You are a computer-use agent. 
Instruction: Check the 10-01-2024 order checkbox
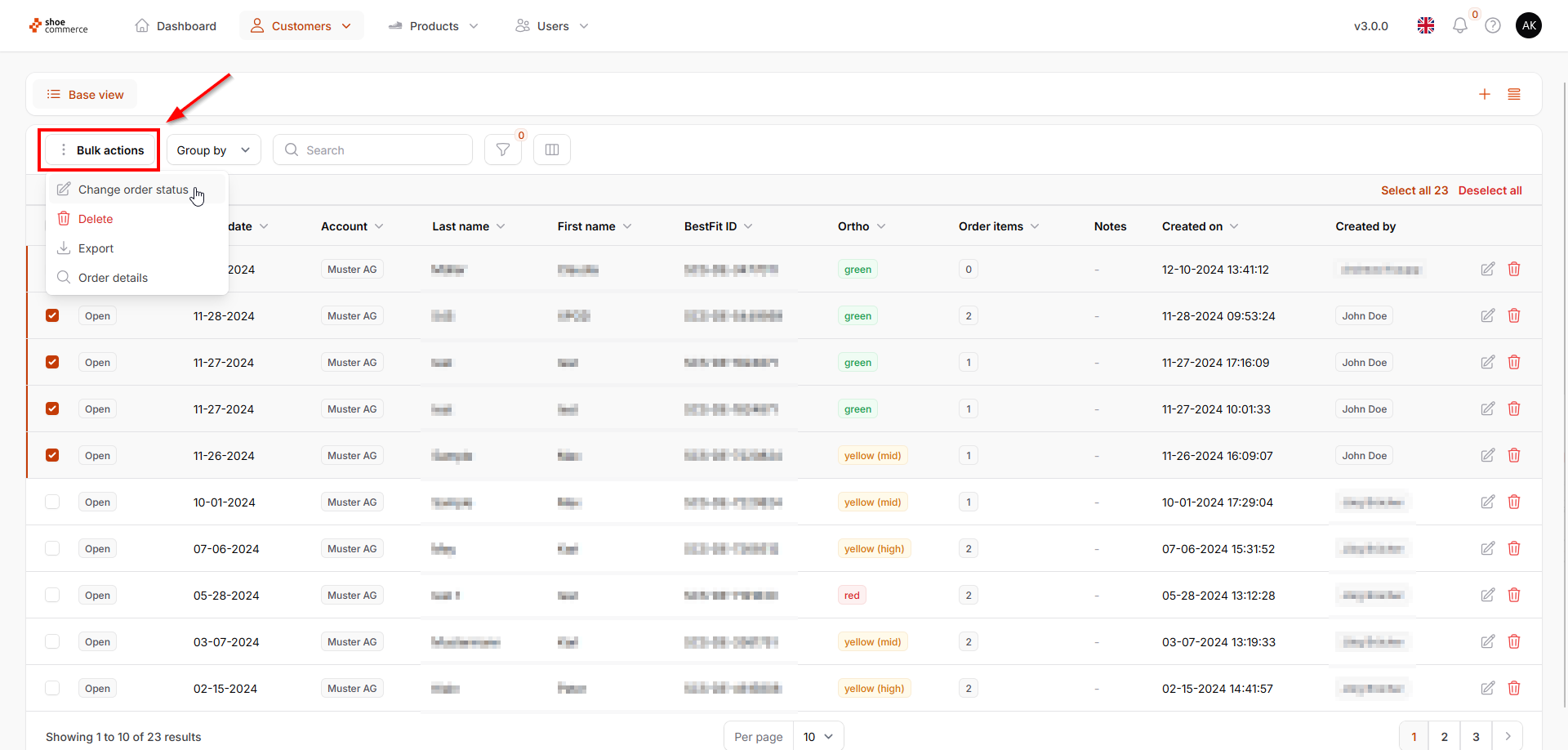pos(52,502)
